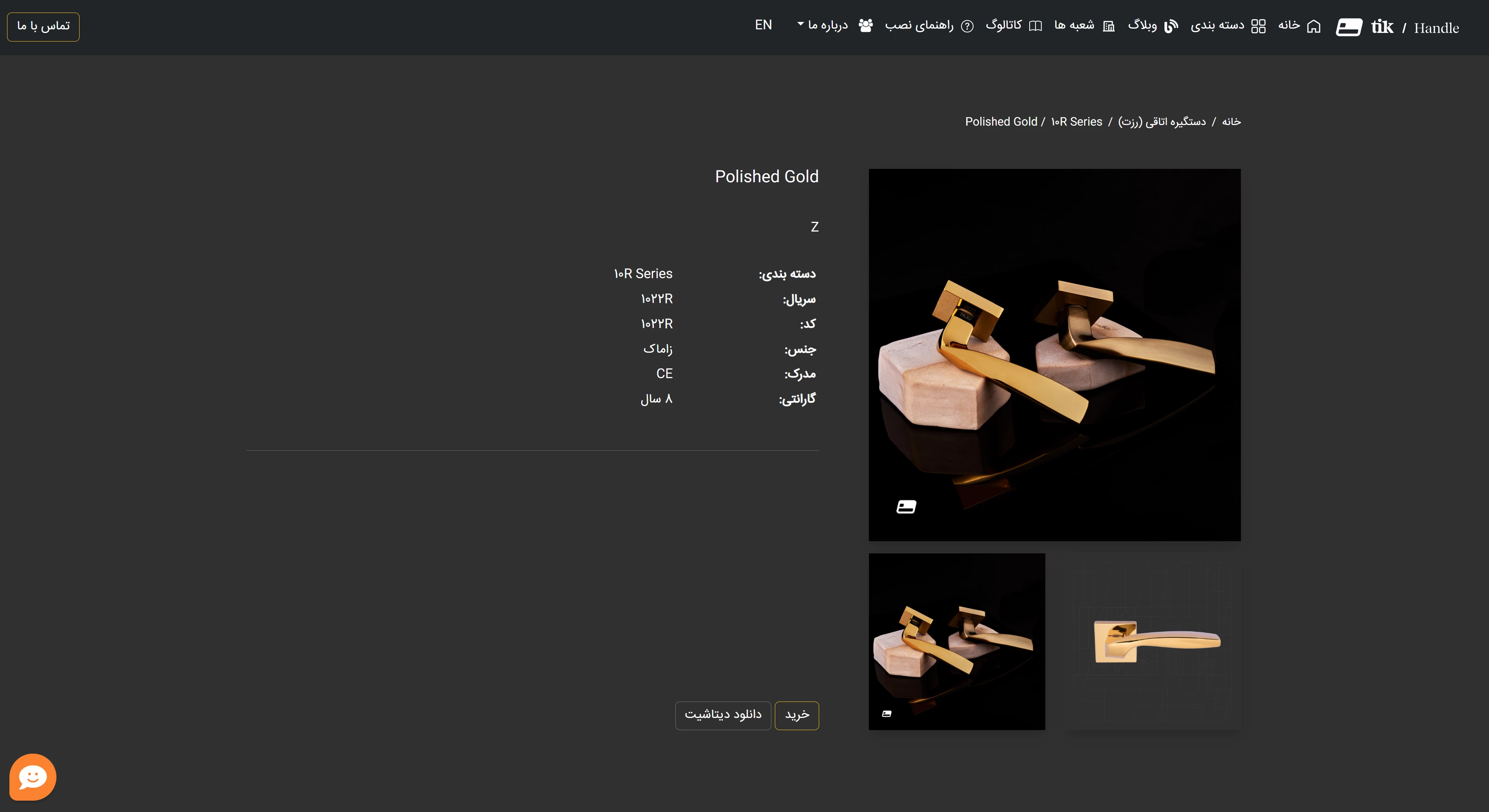Click the installation guide question icon
The width and height of the screenshot is (1489, 812).
click(x=967, y=27)
